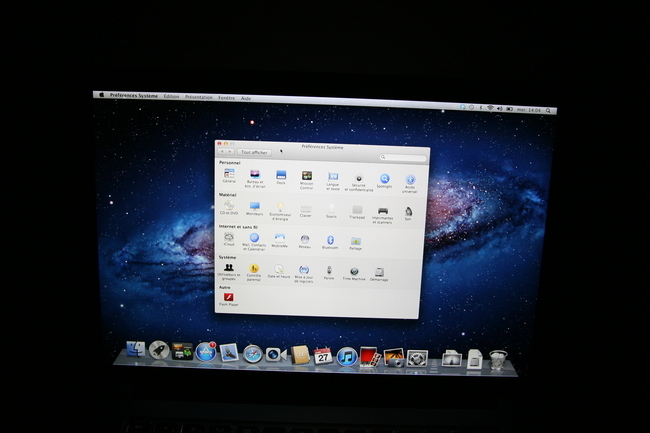Image resolution: width=650 pixels, height=433 pixels.
Task: Open Mise à jour de logiciels pane
Action: click(304, 275)
